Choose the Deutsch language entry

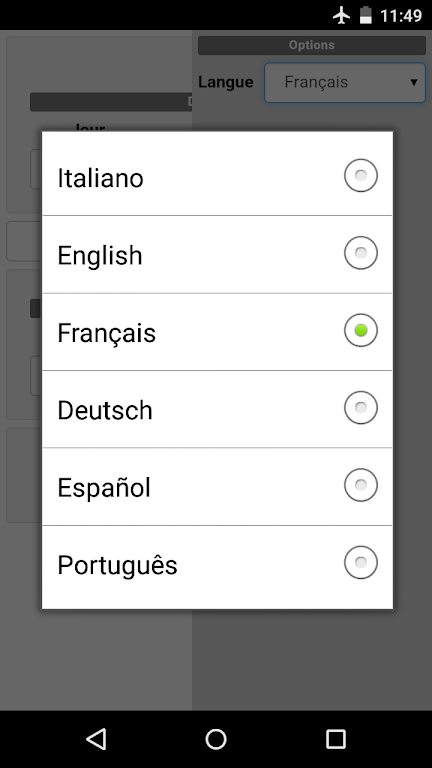pyautogui.click(x=217, y=409)
